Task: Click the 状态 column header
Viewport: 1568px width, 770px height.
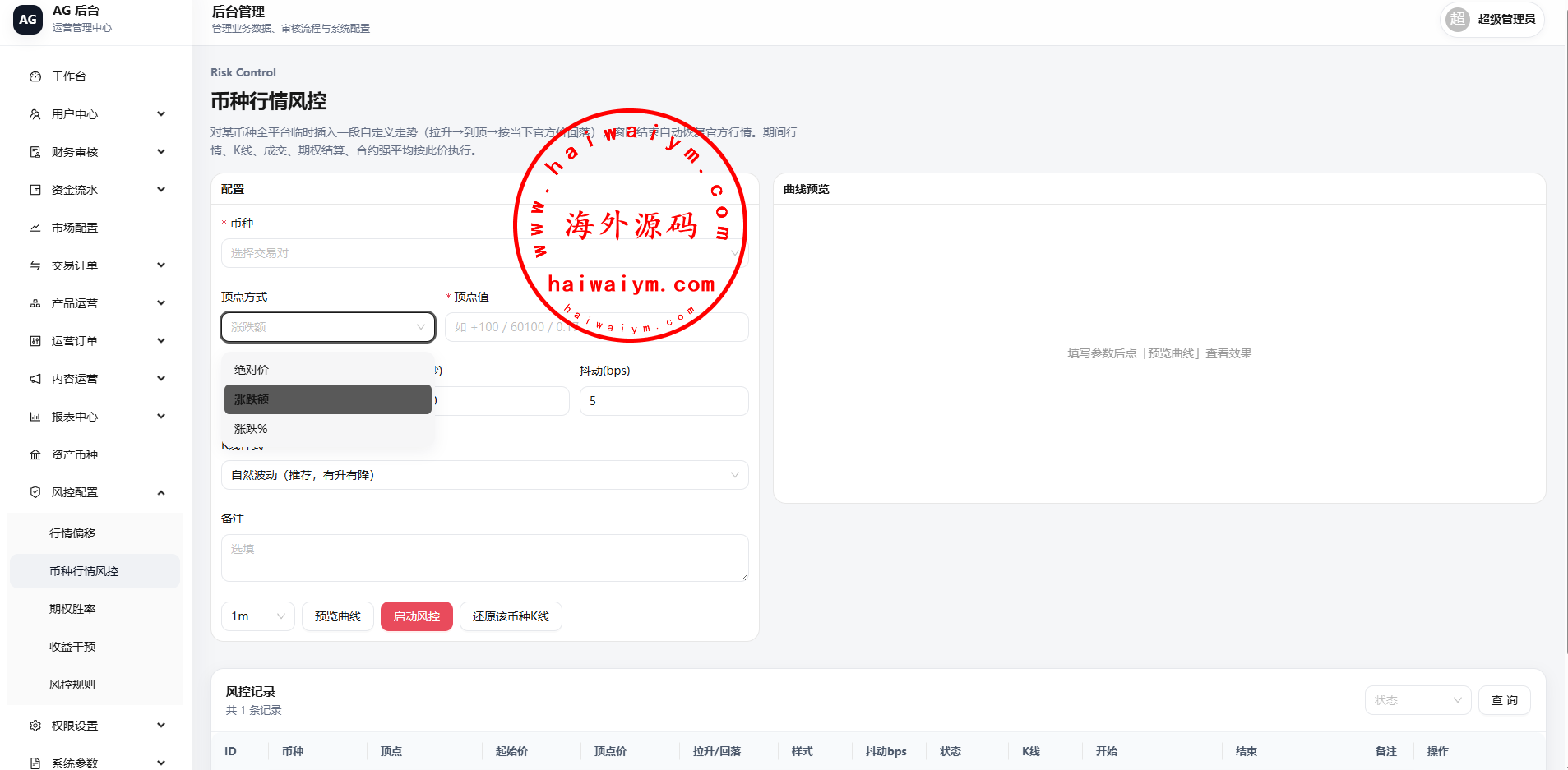Action: (951, 751)
